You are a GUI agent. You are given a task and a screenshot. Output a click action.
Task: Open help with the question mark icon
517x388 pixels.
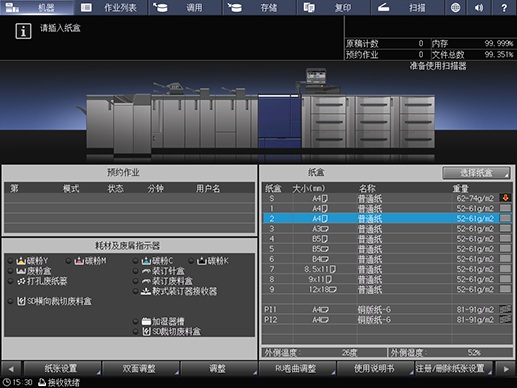pyautogui.click(x=504, y=7)
